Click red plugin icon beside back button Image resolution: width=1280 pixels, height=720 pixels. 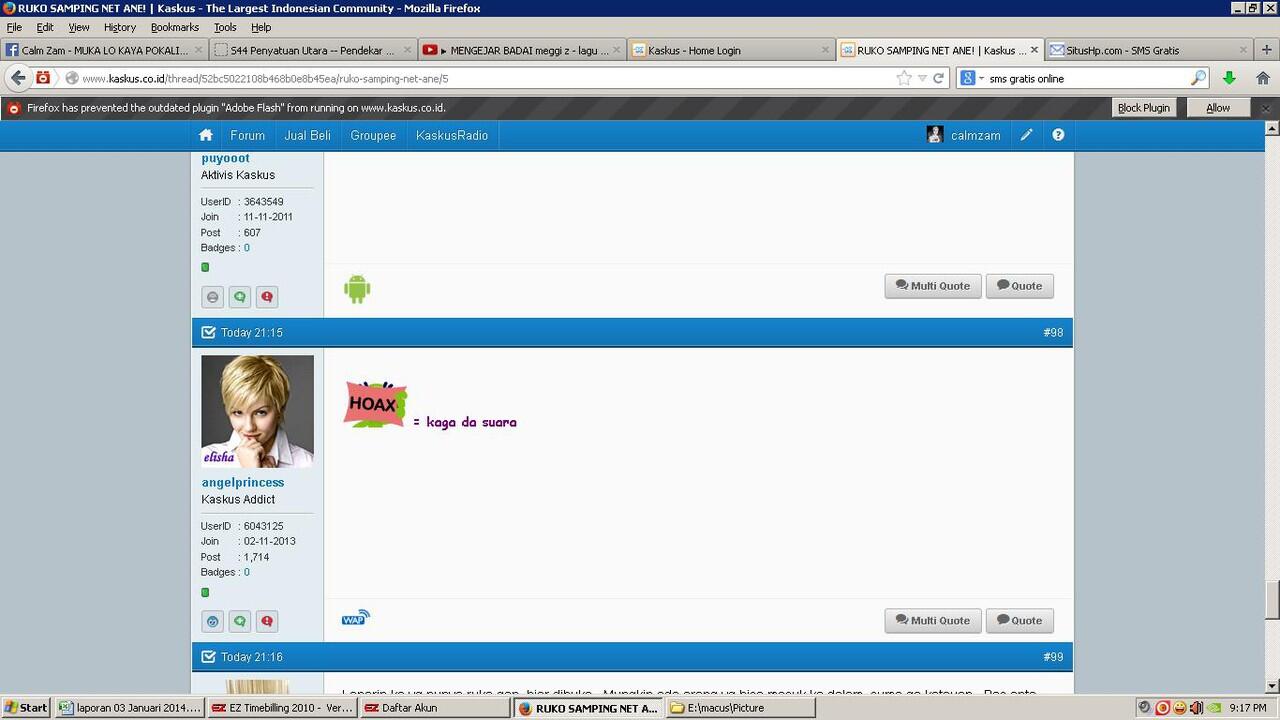(x=43, y=78)
